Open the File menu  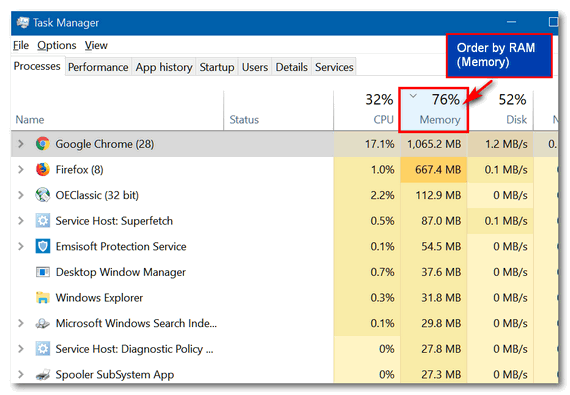(x=21, y=45)
